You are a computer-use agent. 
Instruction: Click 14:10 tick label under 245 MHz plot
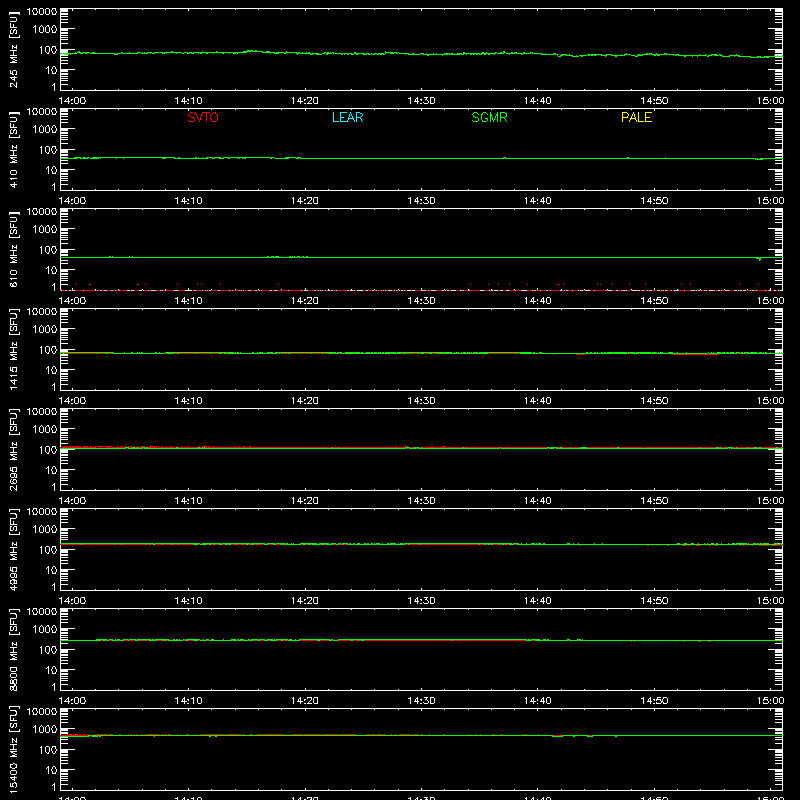(188, 101)
